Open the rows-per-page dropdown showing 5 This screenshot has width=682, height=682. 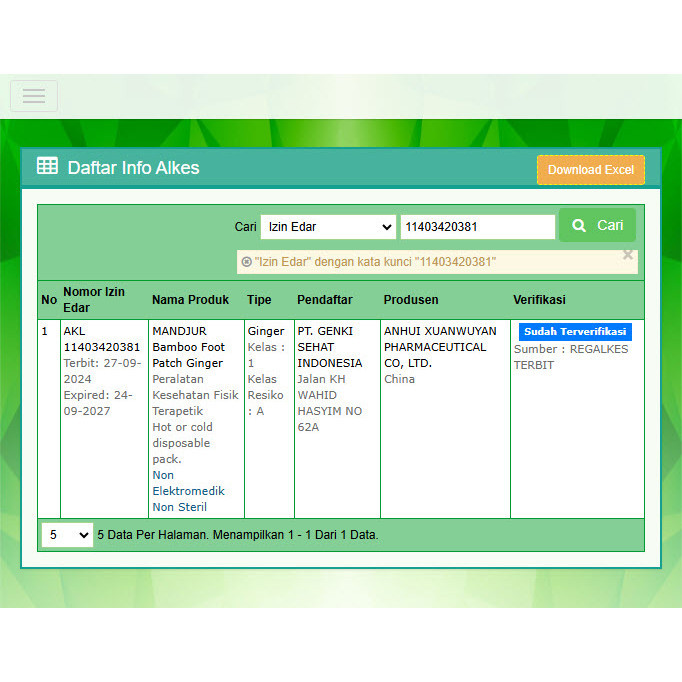(67, 535)
